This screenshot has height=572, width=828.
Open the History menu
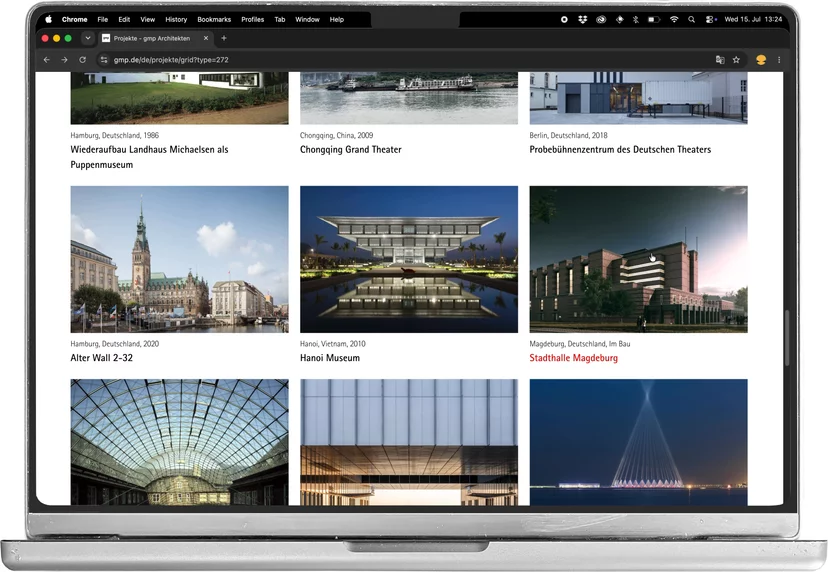point(176,20)
